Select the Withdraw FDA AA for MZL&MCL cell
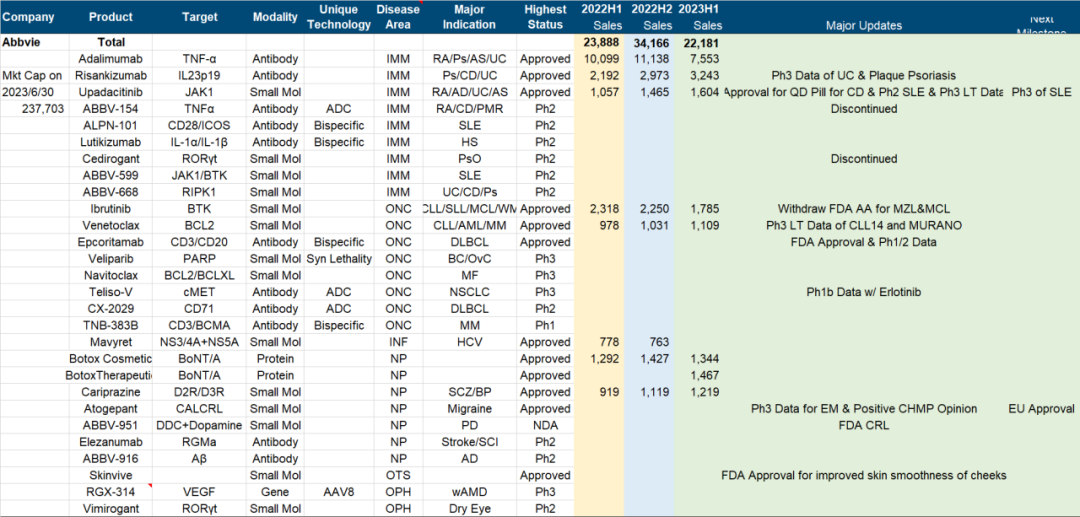 (x=864, y=209)
